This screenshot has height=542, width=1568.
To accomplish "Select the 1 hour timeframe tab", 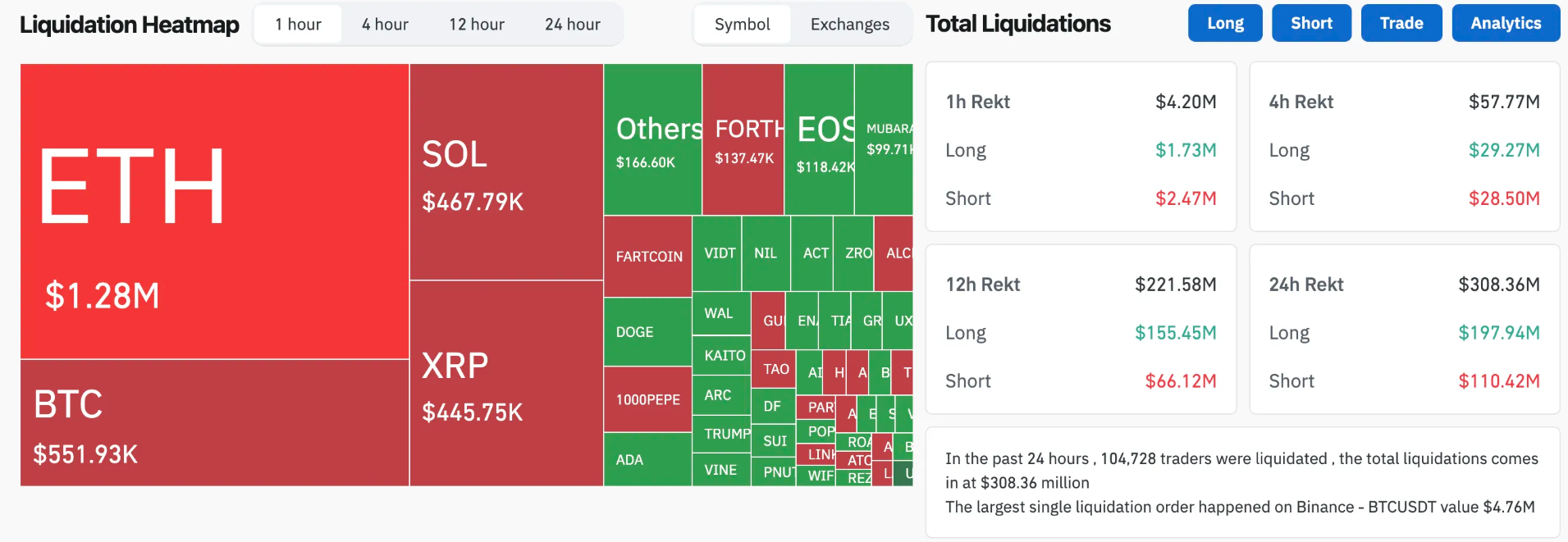I will (298, 25).
